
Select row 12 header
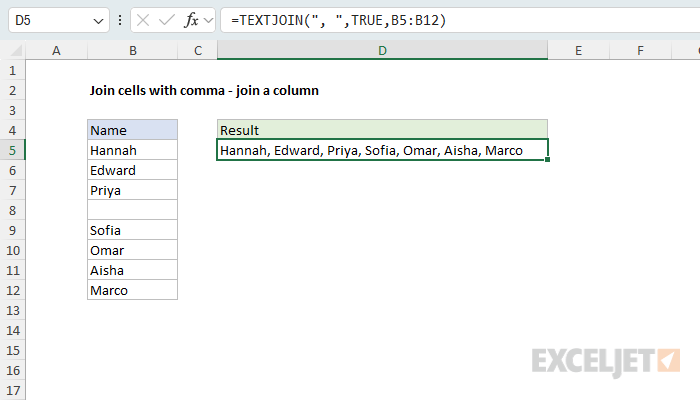12,291
